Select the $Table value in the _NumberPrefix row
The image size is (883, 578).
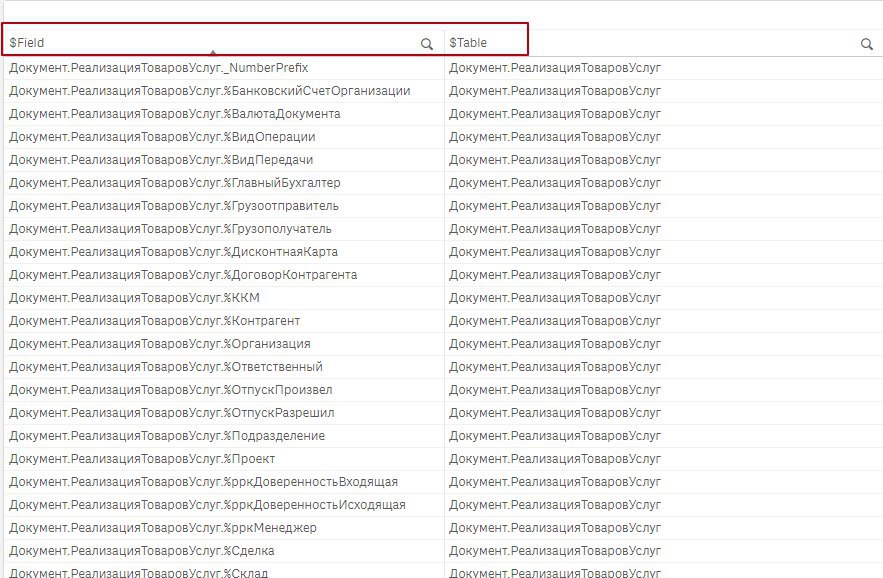click(555, 68)
